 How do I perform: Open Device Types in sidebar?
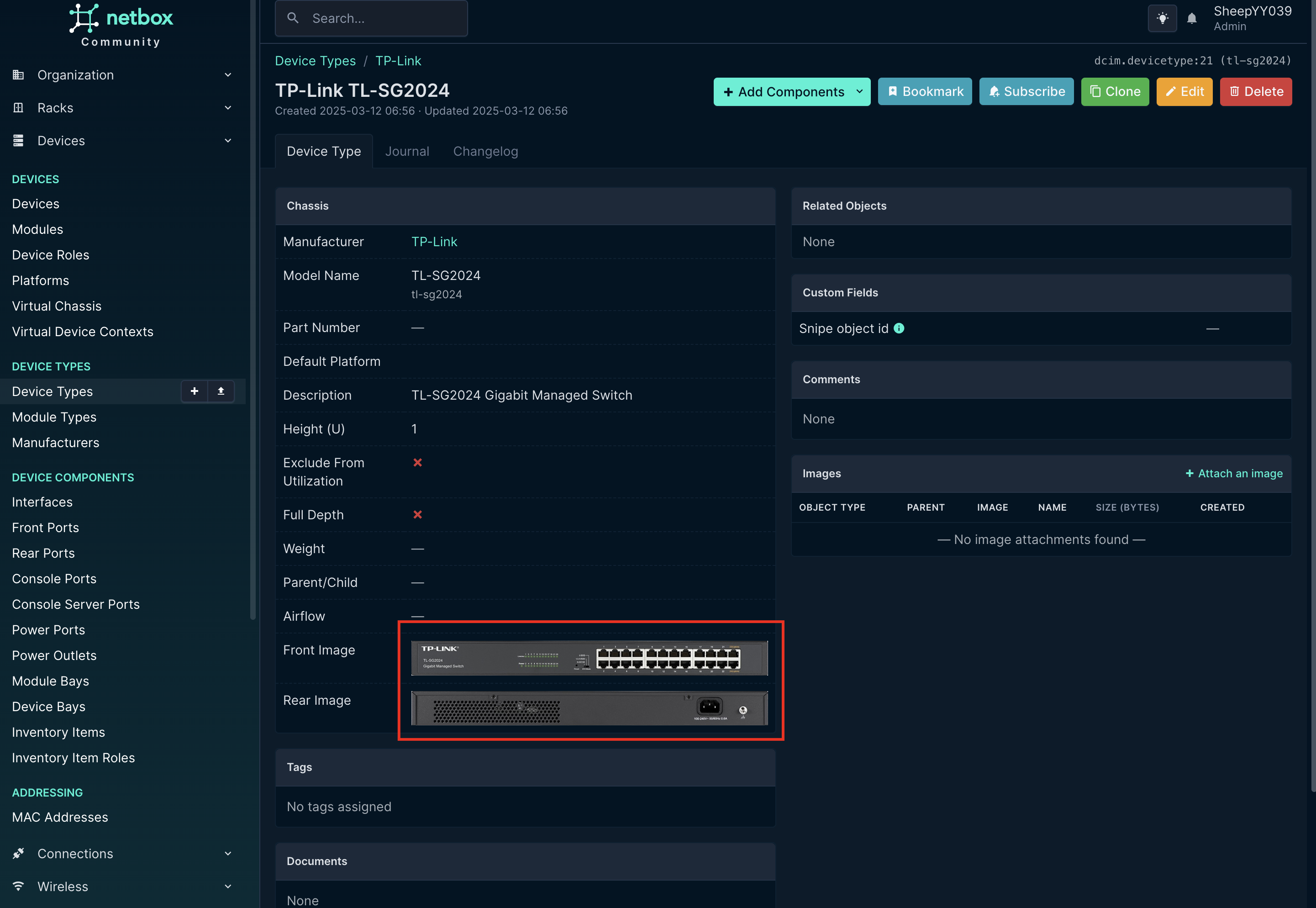[53, 391]
